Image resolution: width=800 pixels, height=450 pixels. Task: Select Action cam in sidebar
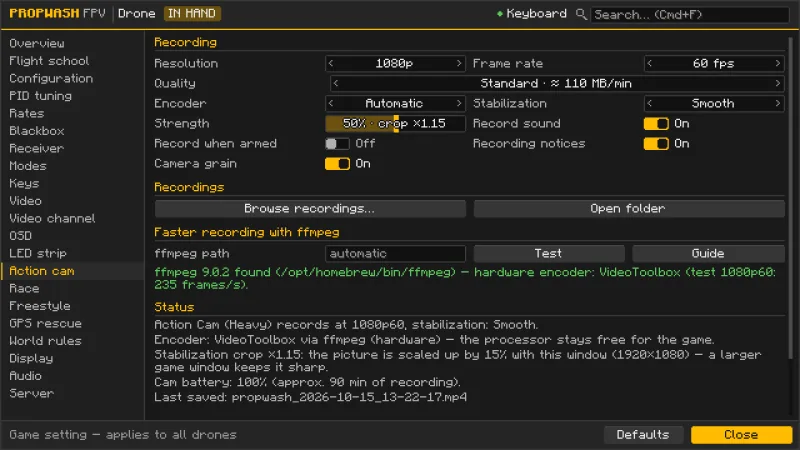tap(72, 271)
